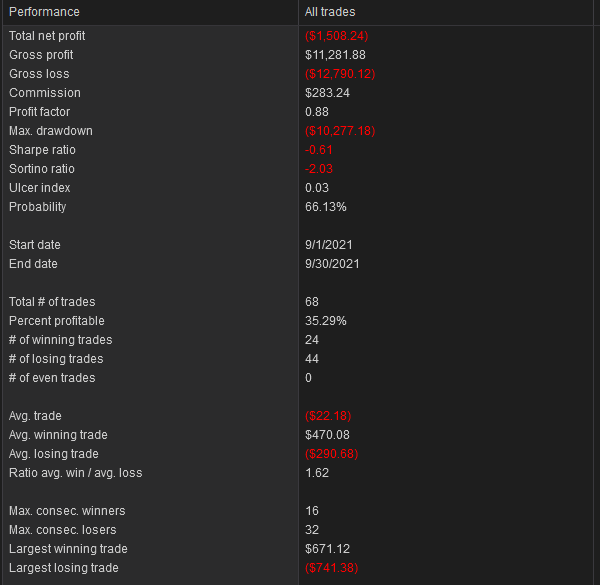Click the Sharpe ratio value -0.61
Viewport: 600px width, 585px height.
pos(318,150)
